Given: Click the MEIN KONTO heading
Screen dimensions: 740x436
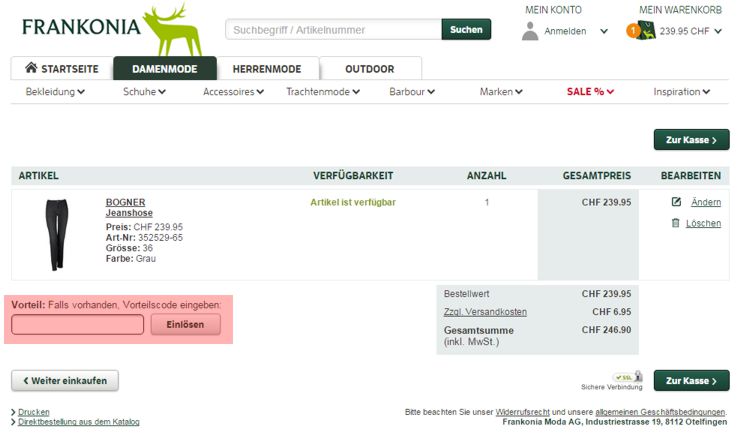Looking at the screenshot, I should [554, 10].
